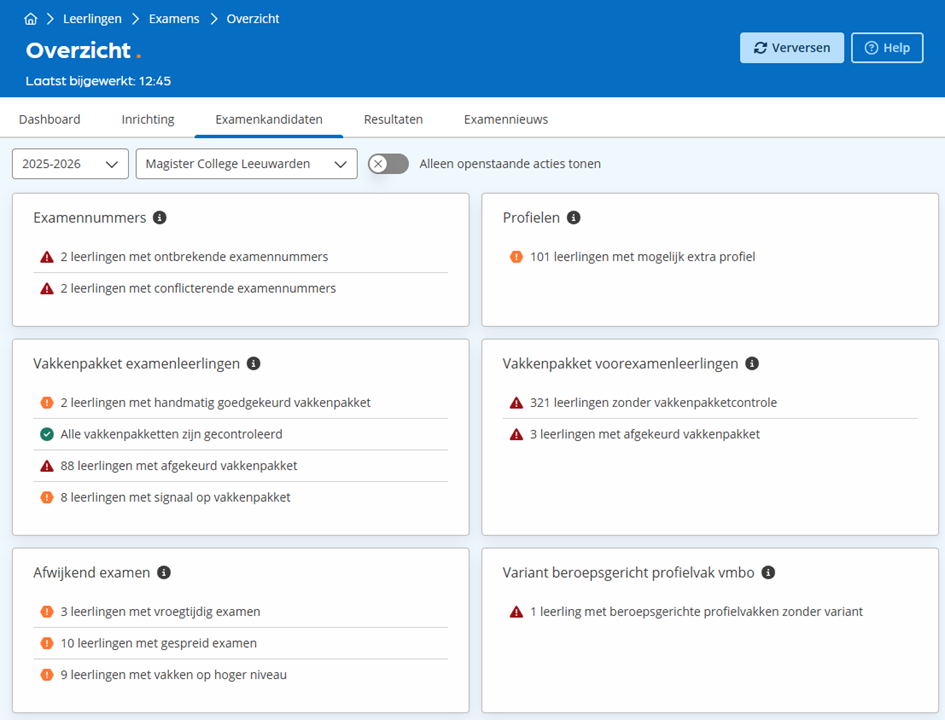
Task: Show info for Vakkenpakket examenleerlingen
Action: tap(254, 364)
